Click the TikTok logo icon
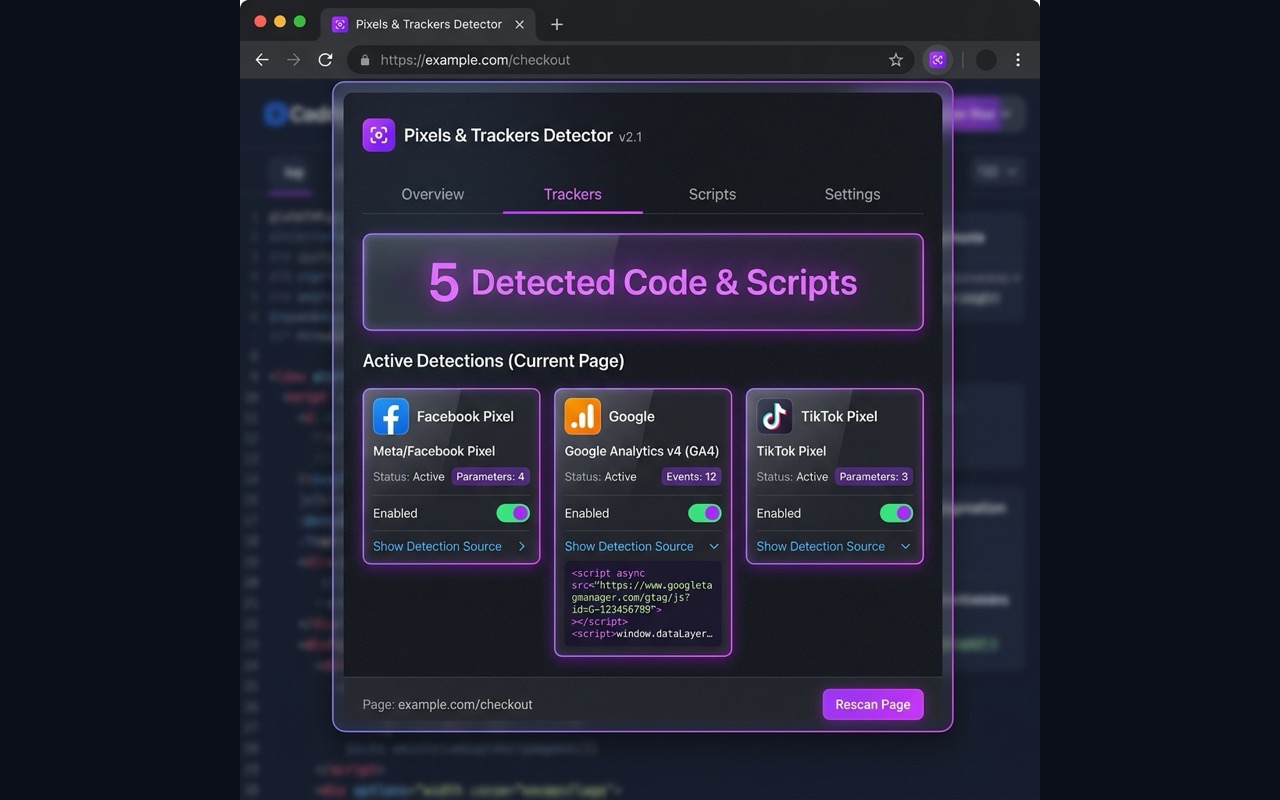1280x800 pixels. pyautogui.click(x=774, y=416)
